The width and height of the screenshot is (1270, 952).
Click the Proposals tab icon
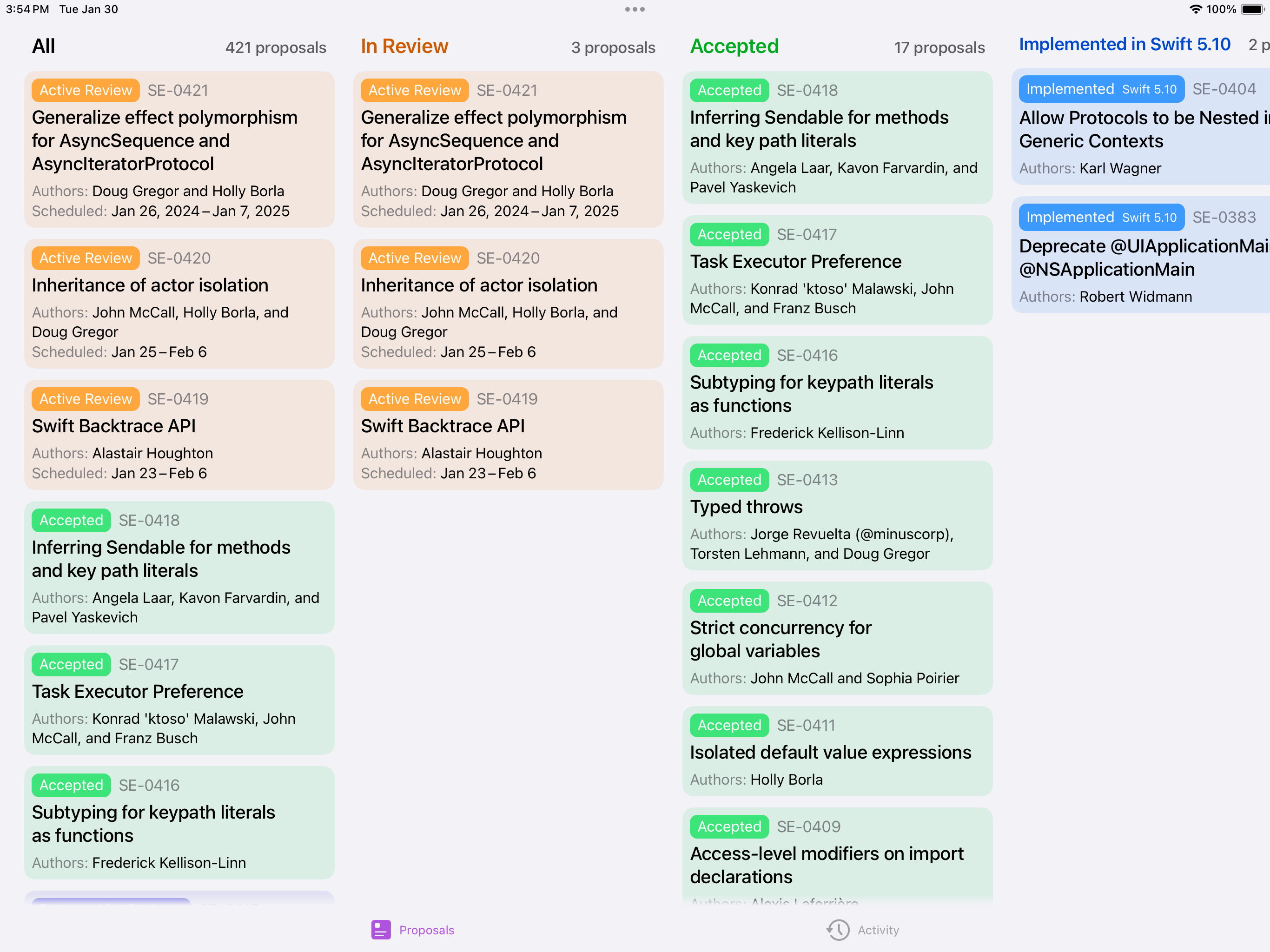coord(381,930)
